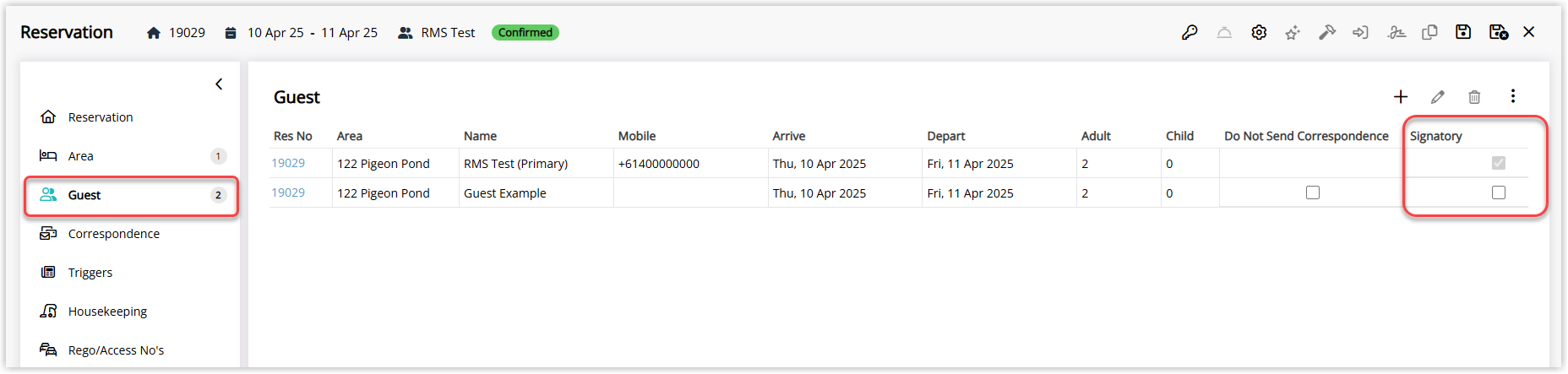Screen dimensions: 1568x374
Task: Open reservation link 19029 for RMS Test
Action: pyautogui.click(x=288, y=163)
